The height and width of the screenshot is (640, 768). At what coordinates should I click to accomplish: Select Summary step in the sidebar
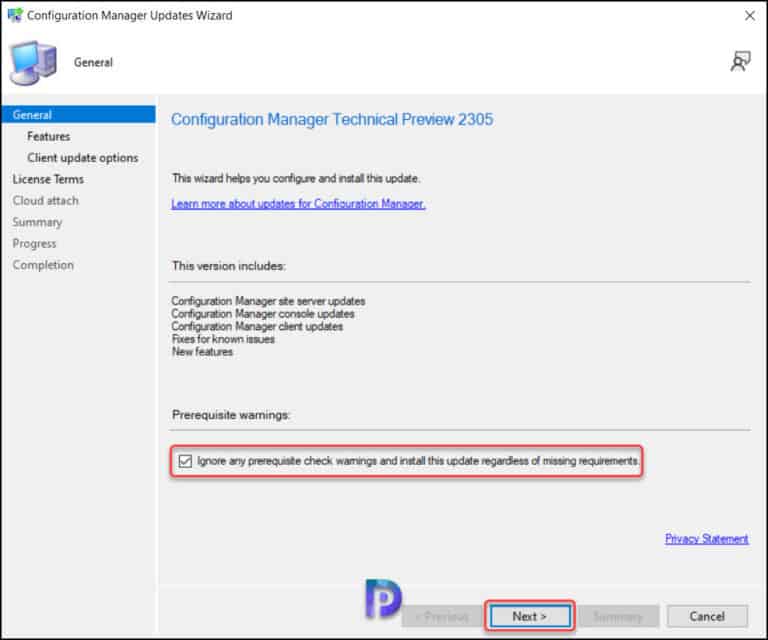(37, 222)
